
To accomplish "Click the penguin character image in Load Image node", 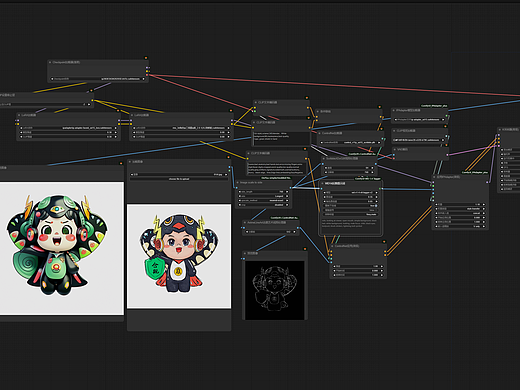I will [179, 256].
